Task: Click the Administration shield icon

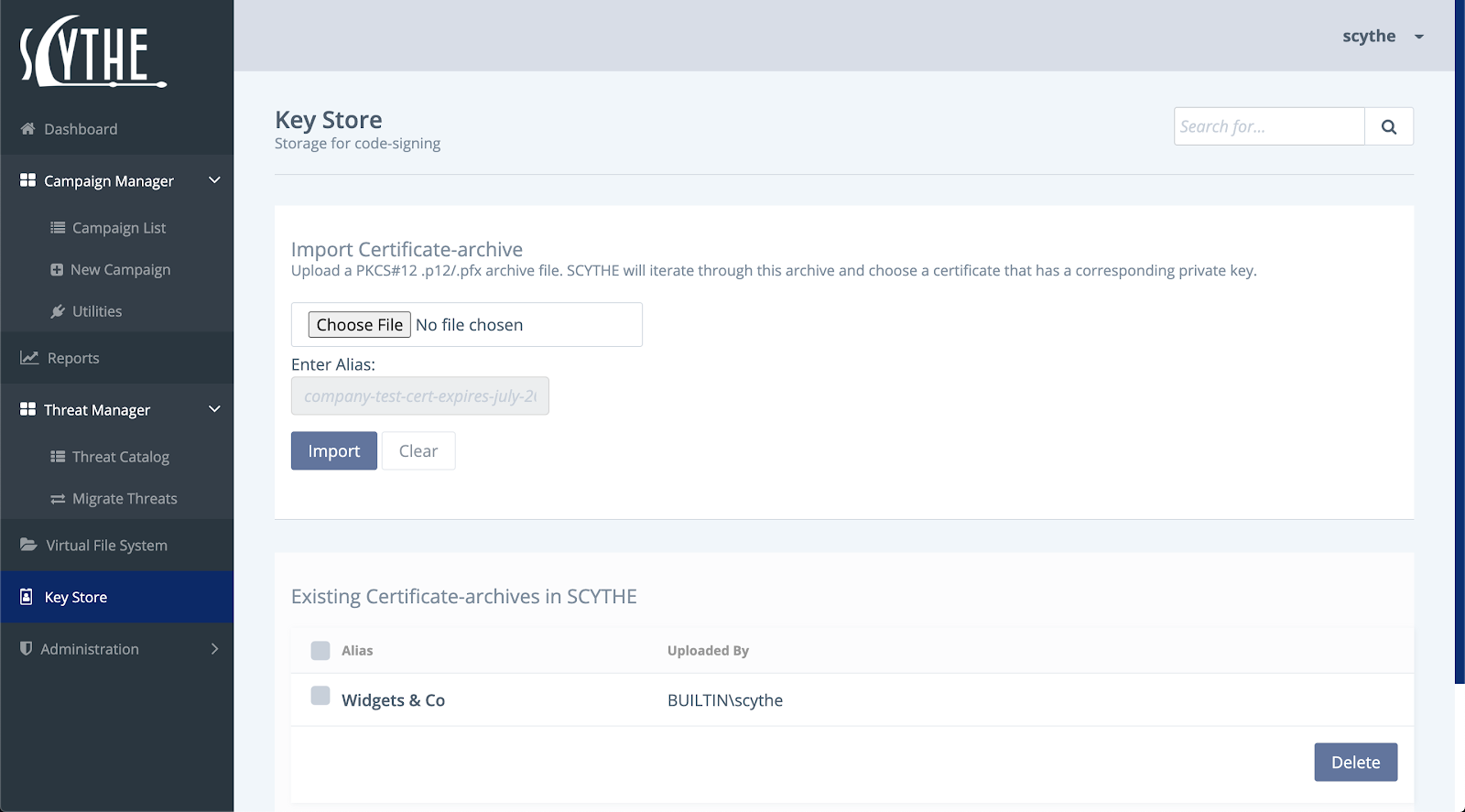Action: point(26,648)
